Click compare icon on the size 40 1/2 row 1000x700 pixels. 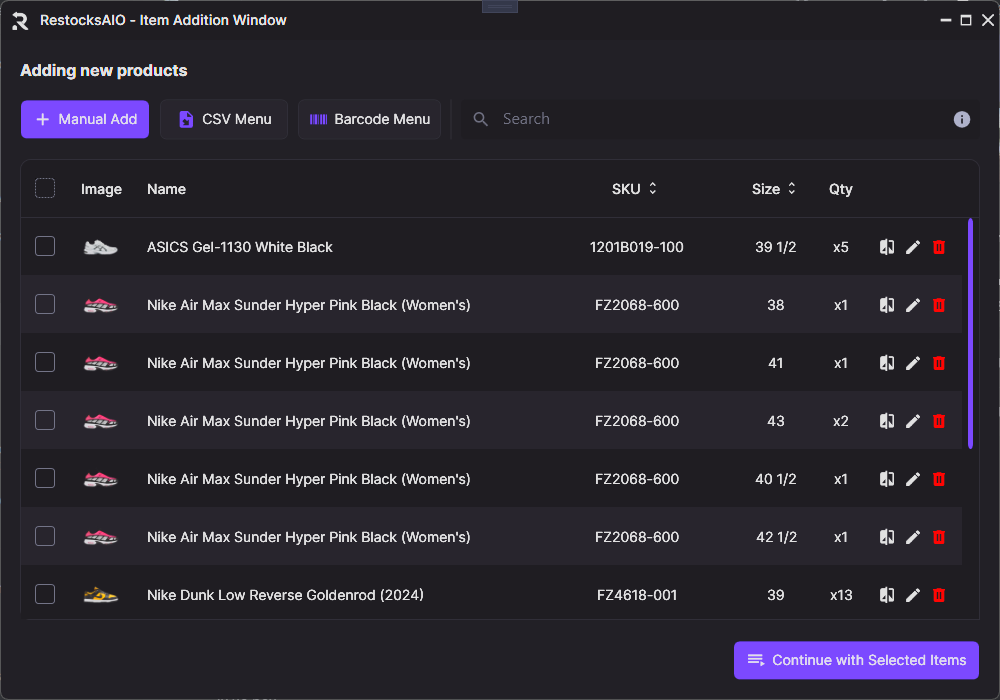[886, 479]
